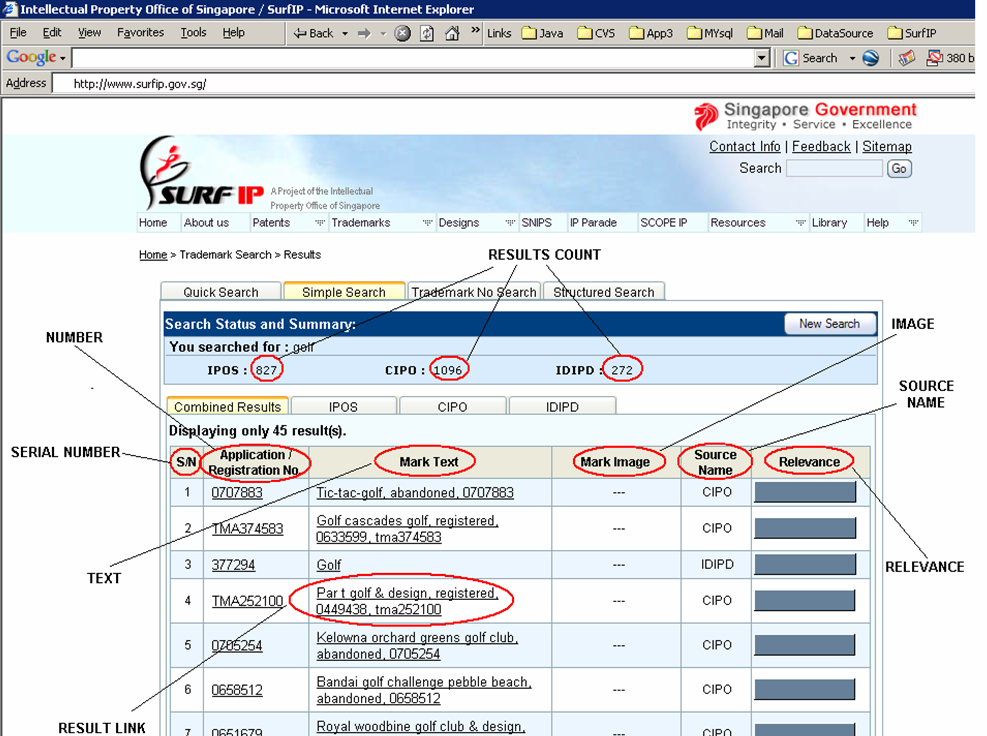
Task: Click the Google toolbar popup blocker icon
Action: tap(935, 58)
